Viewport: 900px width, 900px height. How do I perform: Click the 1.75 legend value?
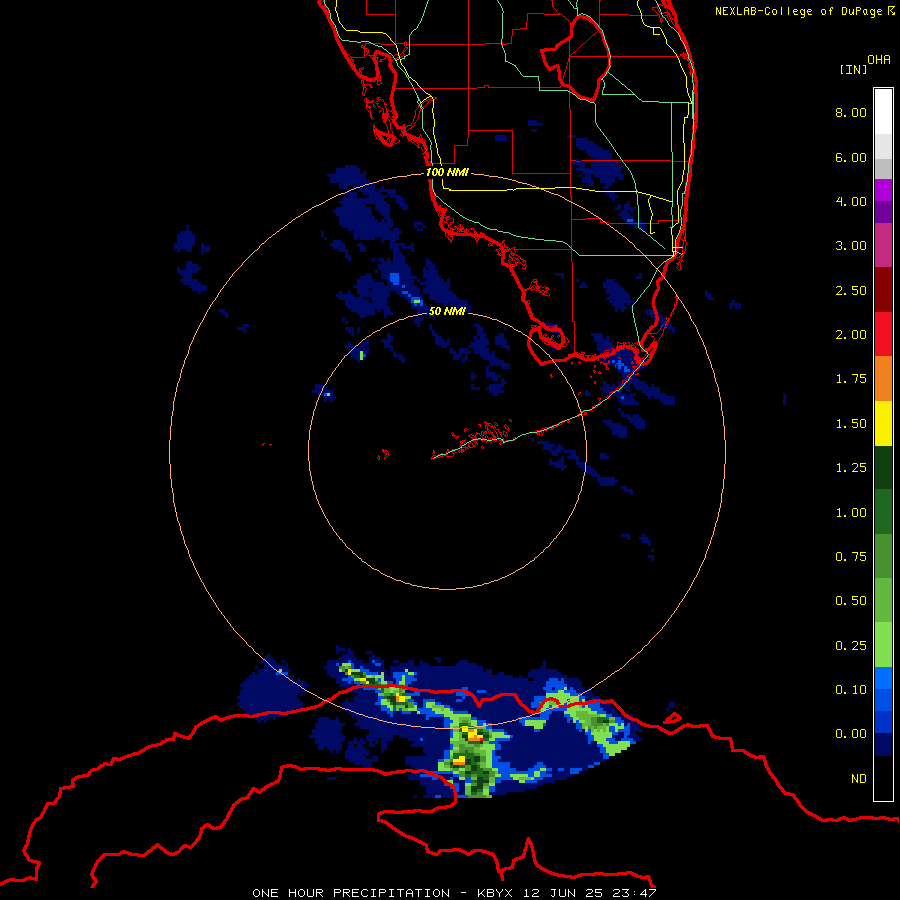pyautogui.click(x=851, y=379)
